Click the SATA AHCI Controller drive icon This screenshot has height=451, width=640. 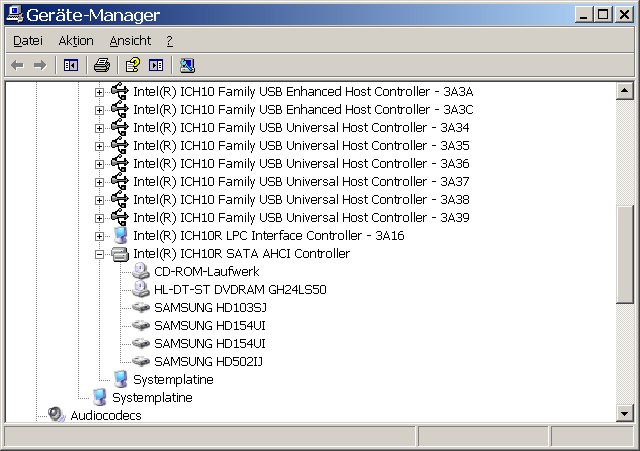pyautogui.click(x=120, y=254)
